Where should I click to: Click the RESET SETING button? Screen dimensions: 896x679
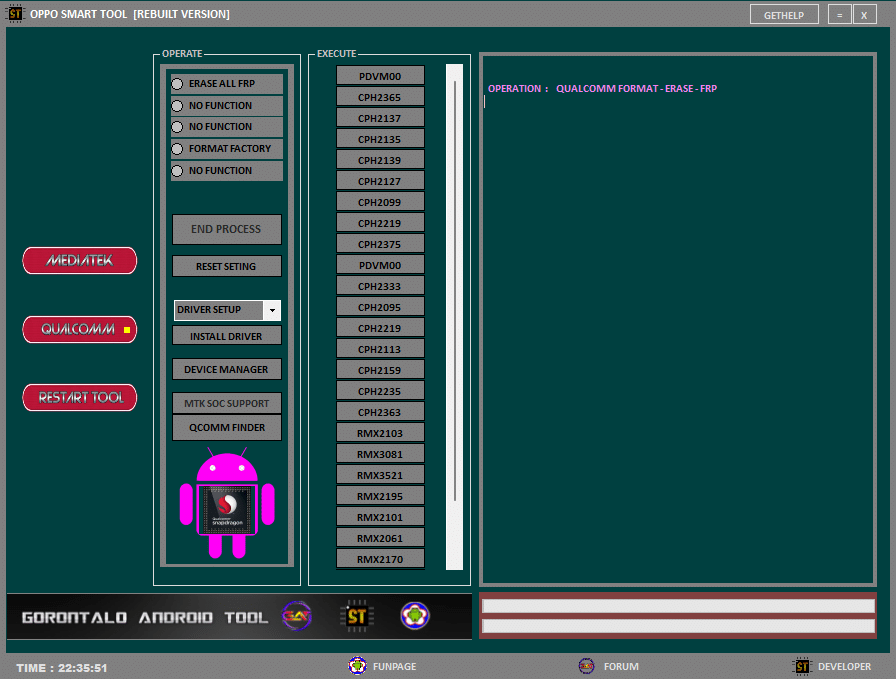(227, 266)
